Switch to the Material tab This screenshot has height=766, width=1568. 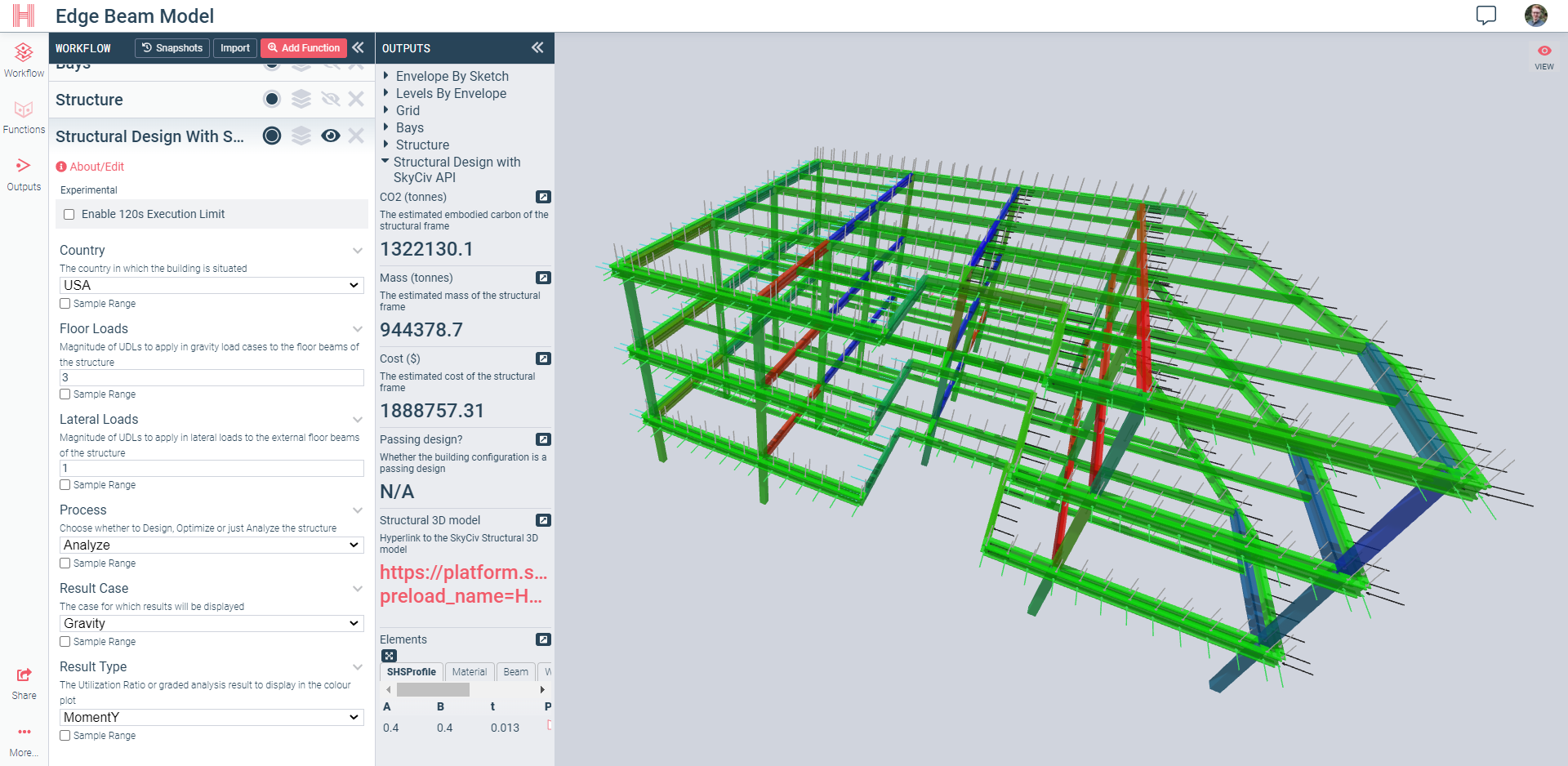point(469,672)
